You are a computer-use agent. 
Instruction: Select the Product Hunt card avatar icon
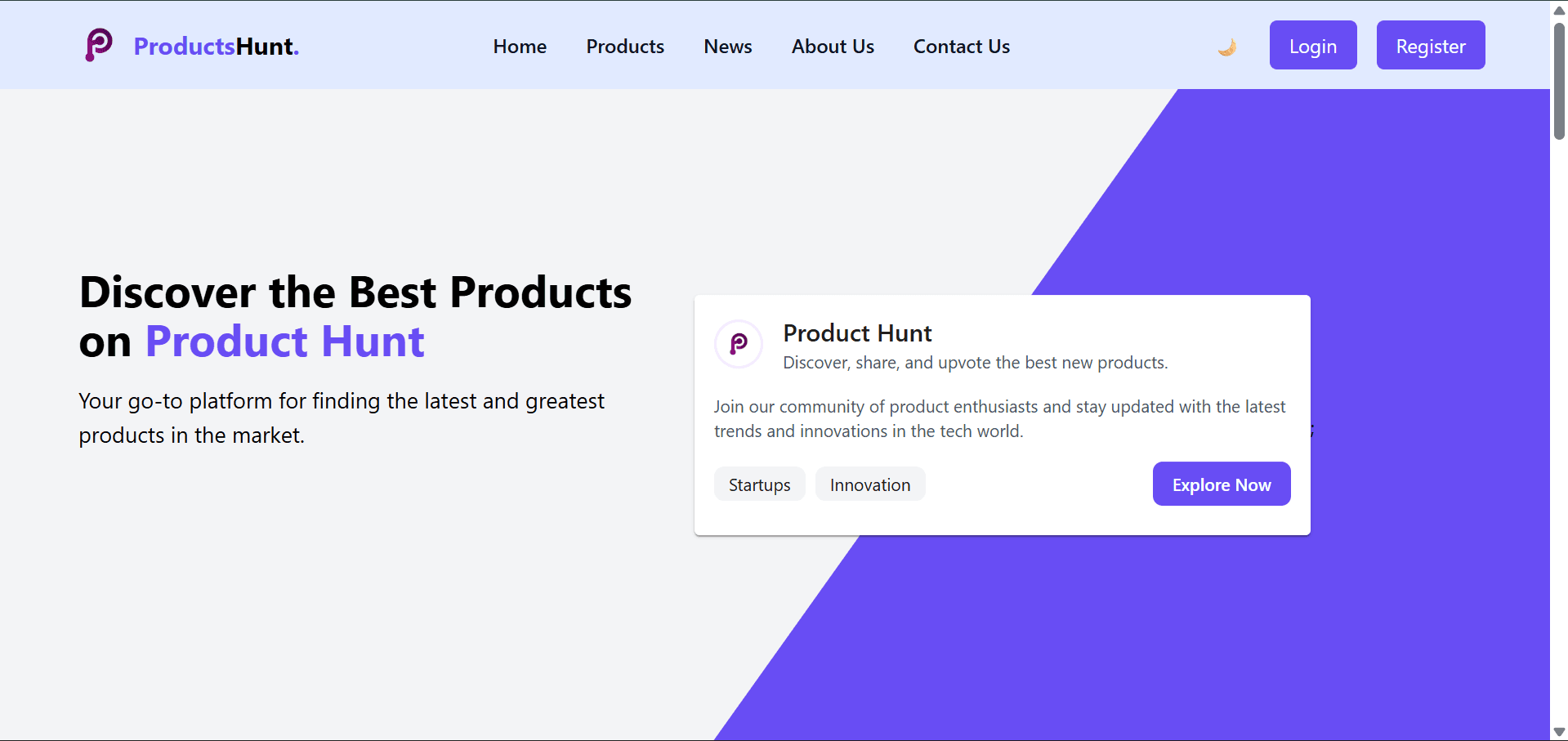[738, 344]
